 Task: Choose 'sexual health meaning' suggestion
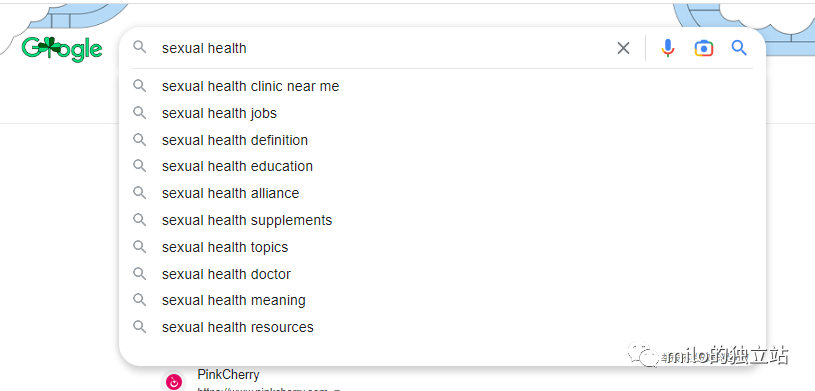coord(442,301)
